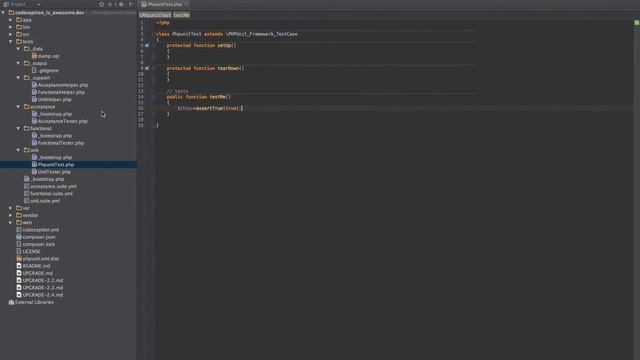Viewport: 640px width, 360px height.
Task: Open Project panel settings gear
Action: (121, 4)
